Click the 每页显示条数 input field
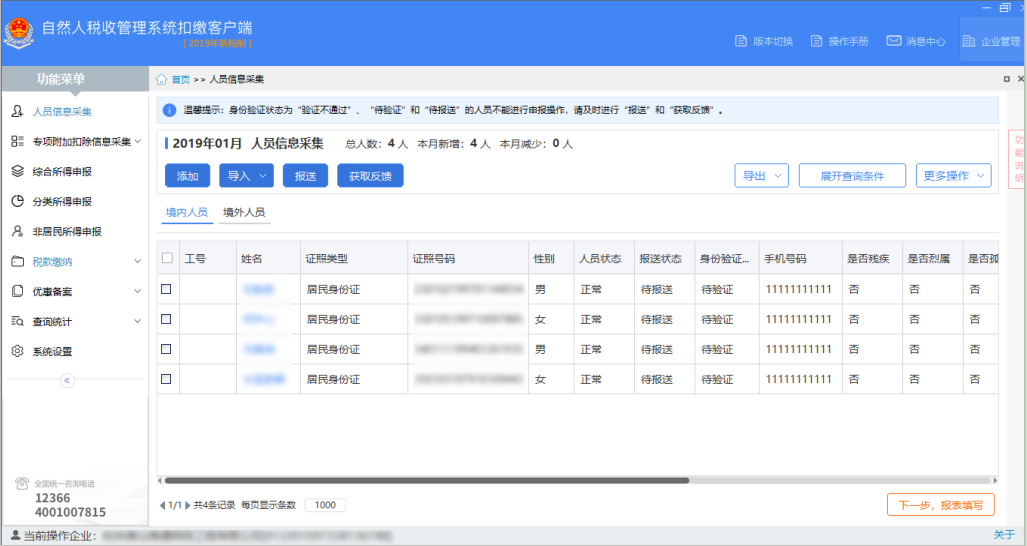The width and height of the screenshot is (1027, 546). (x=325, y=505)
